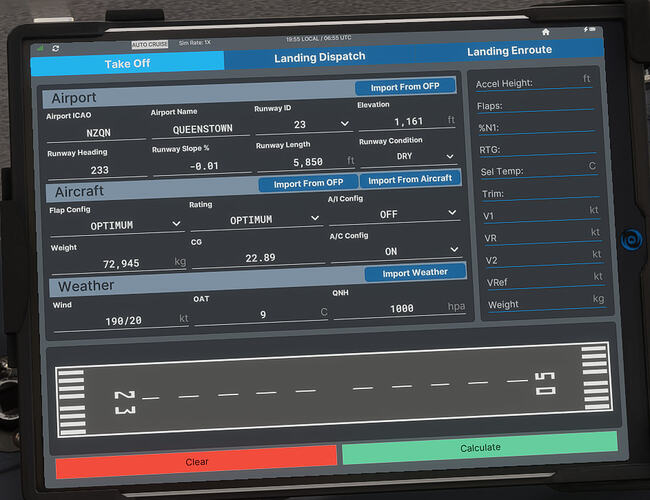This screenshot has height=500, width=650.
Task: Tap the home icon at top right
Action: pos(546,32)
